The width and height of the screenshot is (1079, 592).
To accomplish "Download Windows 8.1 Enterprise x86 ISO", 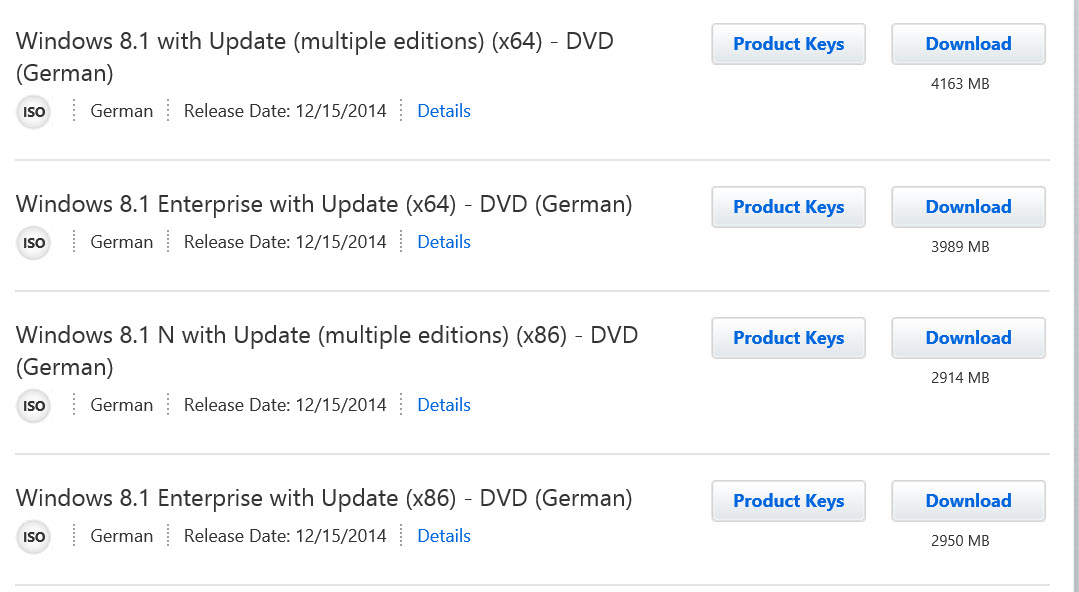I will (968, 501).
